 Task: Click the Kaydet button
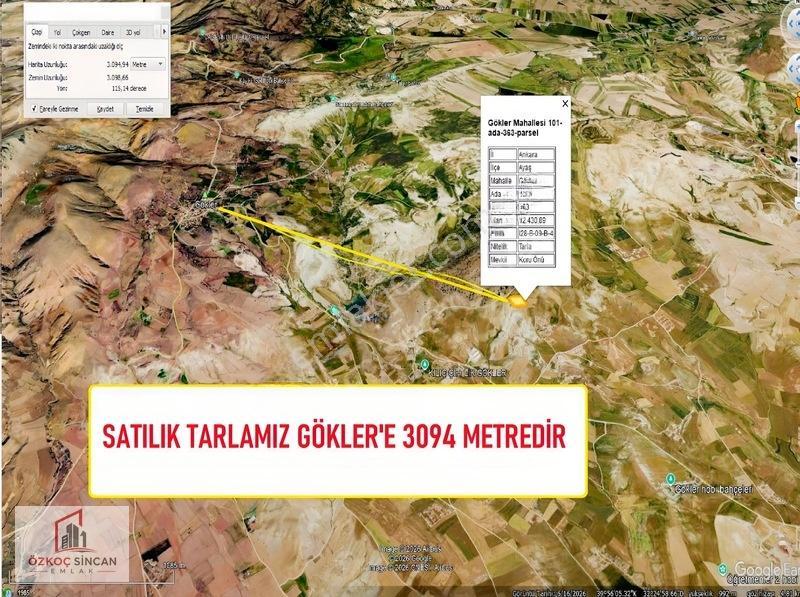pyautogui.click(x=106, y=109)
